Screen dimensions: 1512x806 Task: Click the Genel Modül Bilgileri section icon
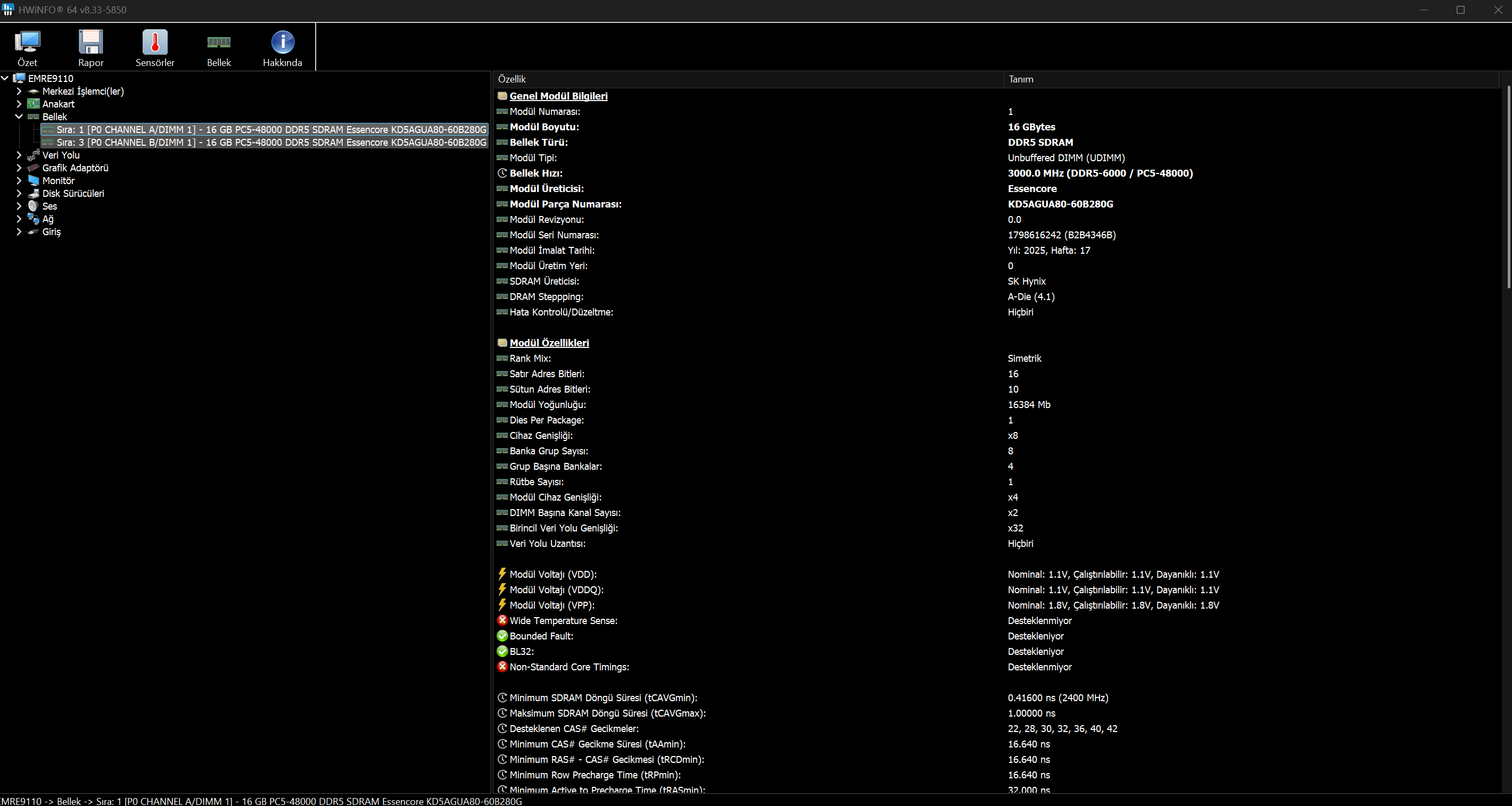point(502,96)
